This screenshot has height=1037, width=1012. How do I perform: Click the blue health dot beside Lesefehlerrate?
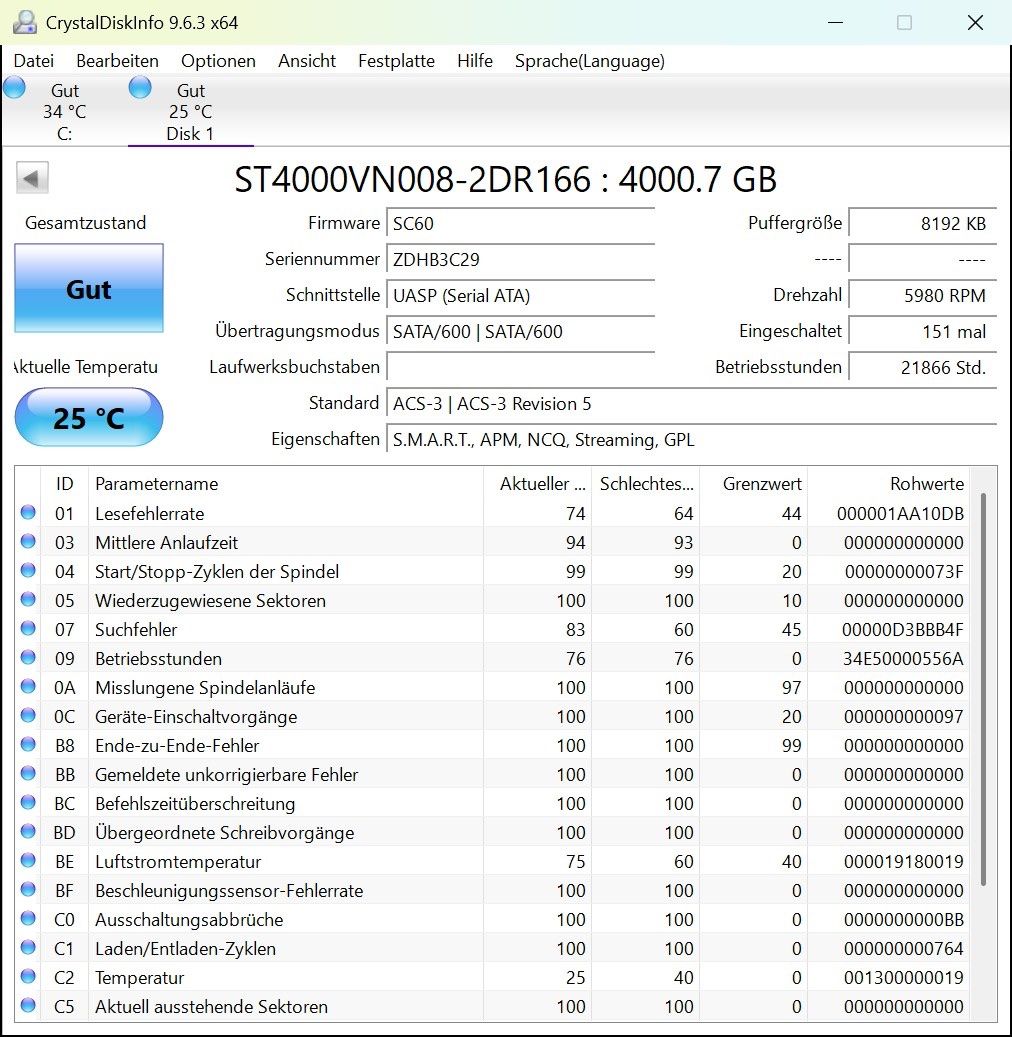pos(28,513)
